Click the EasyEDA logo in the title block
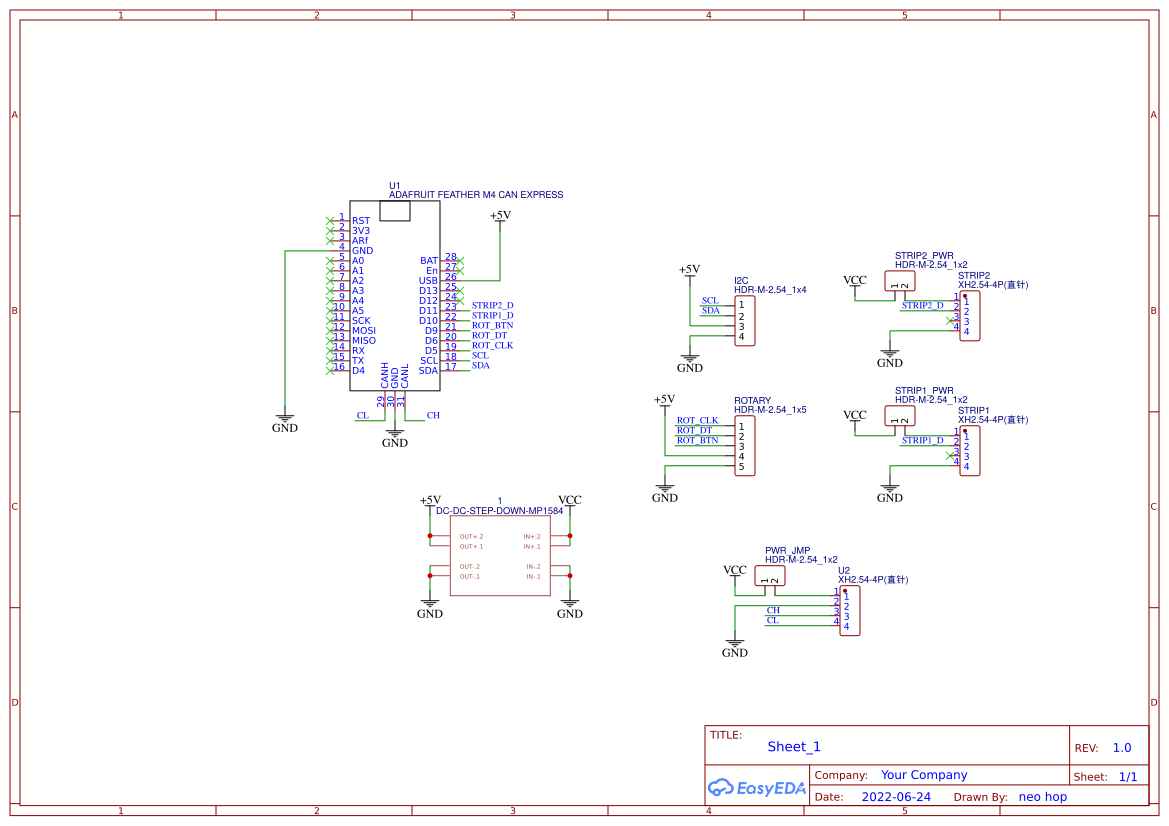Viewport: 1169px width, 826px height. click(757, 788)
